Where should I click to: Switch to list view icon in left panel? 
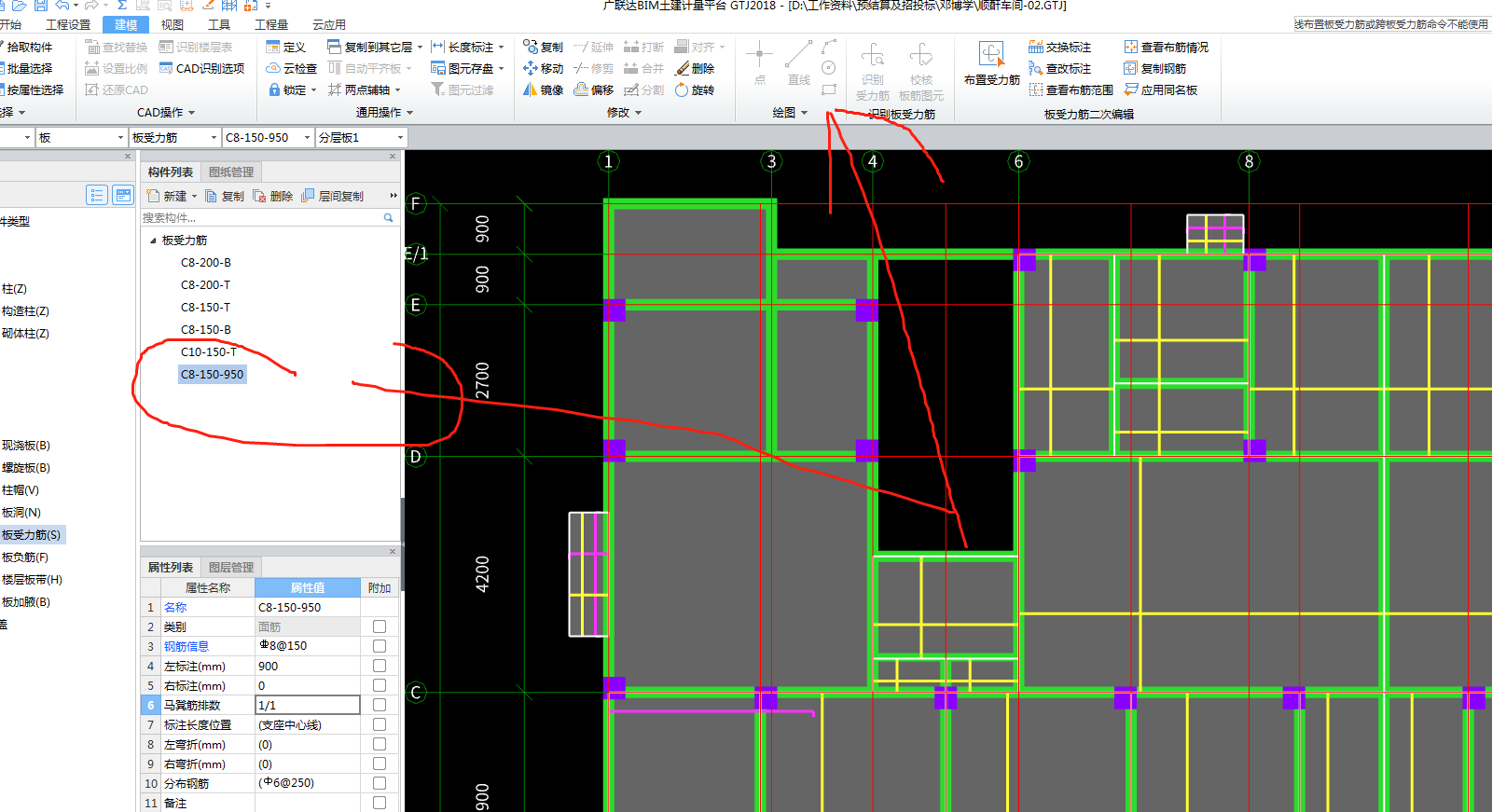coord(97,195)
